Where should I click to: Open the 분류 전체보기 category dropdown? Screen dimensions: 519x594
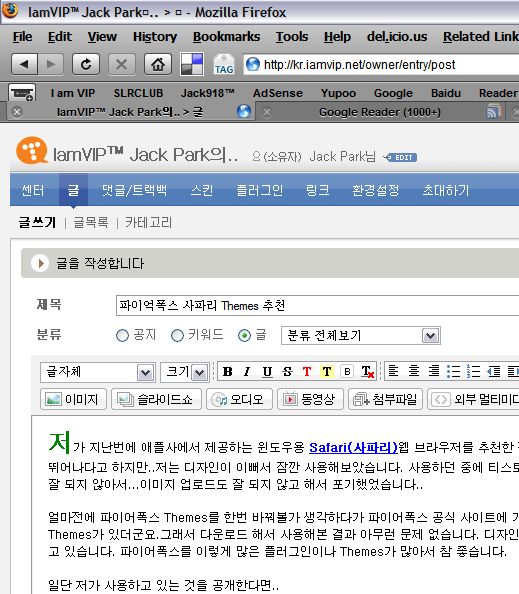pos(361,336)
